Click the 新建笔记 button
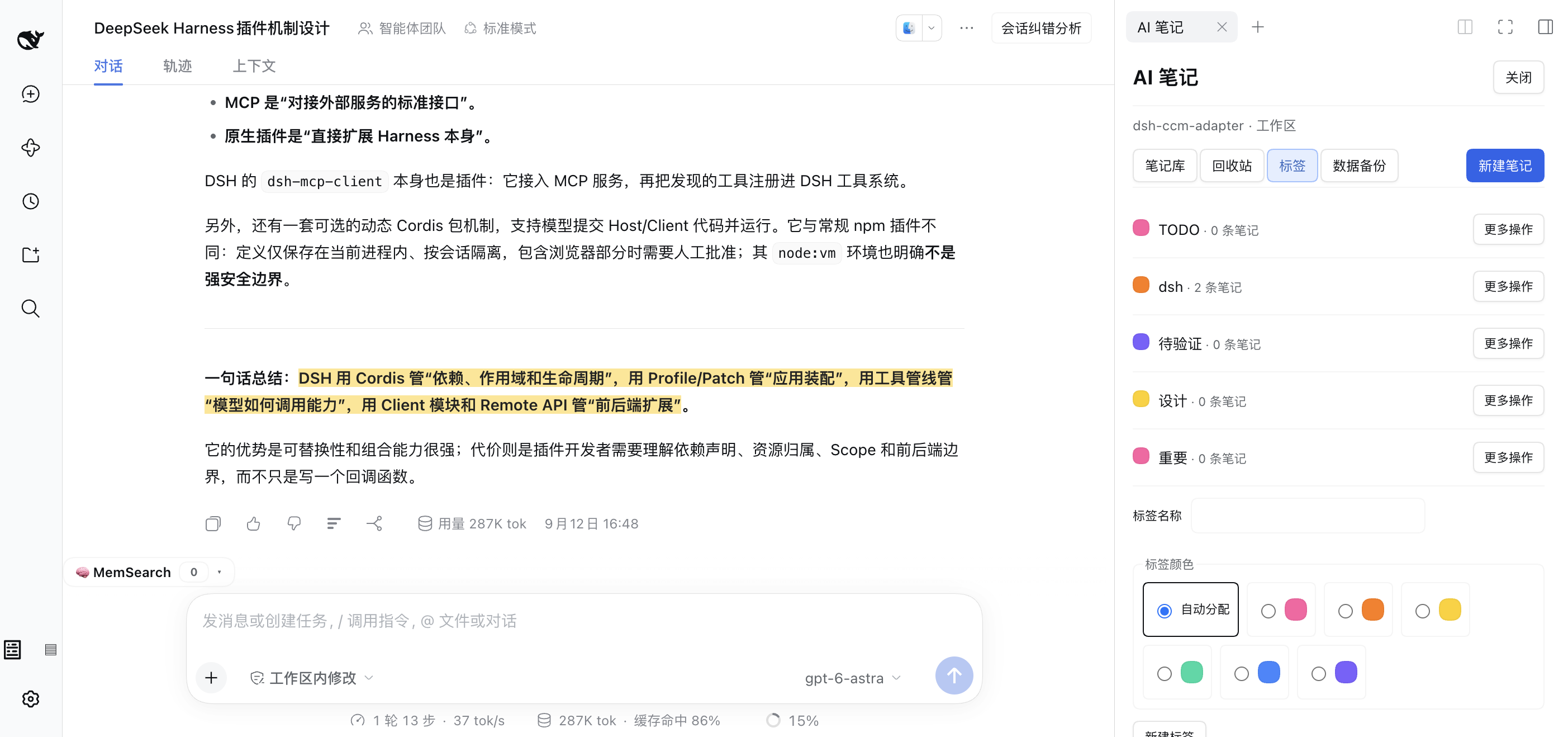 (1504, 165)
